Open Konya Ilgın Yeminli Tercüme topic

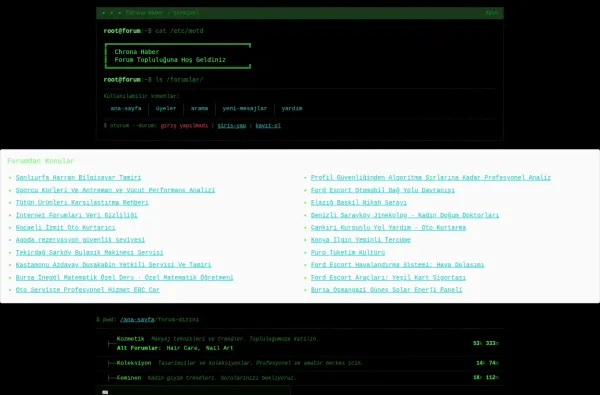[x=360, y=240]
